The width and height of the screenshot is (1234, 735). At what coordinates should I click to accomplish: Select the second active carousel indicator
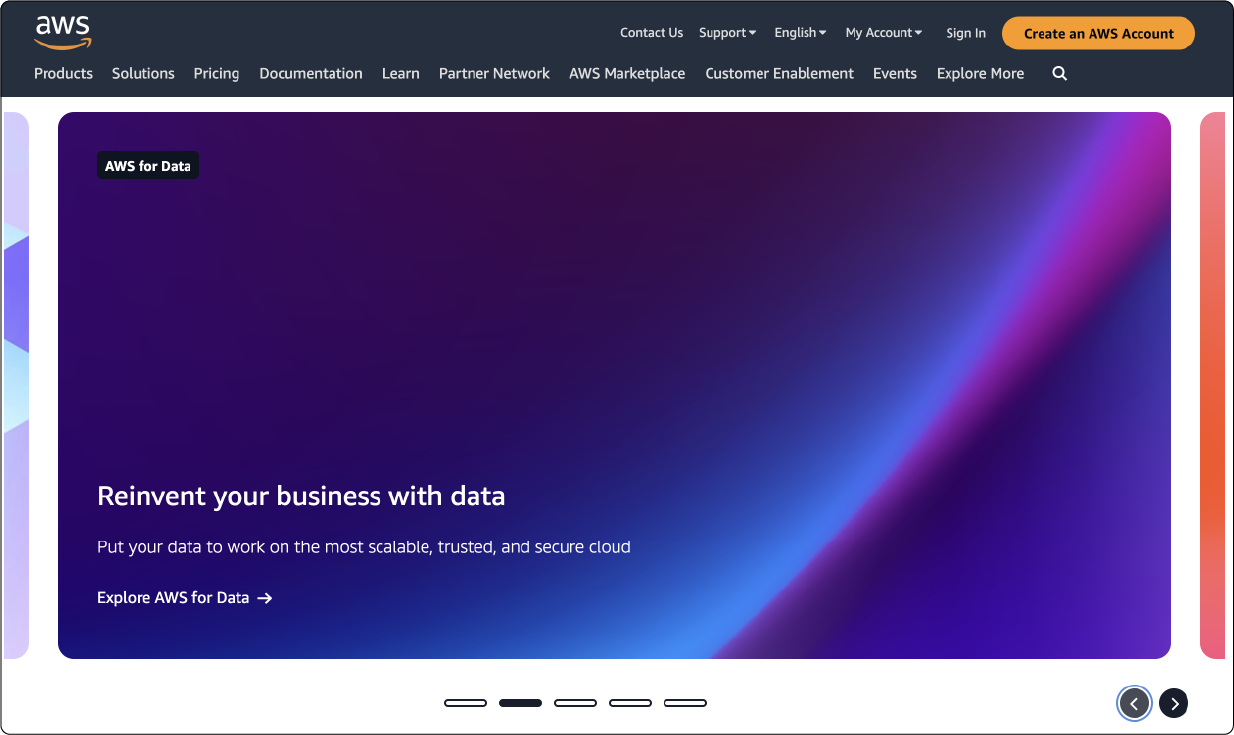pos(520,703)
